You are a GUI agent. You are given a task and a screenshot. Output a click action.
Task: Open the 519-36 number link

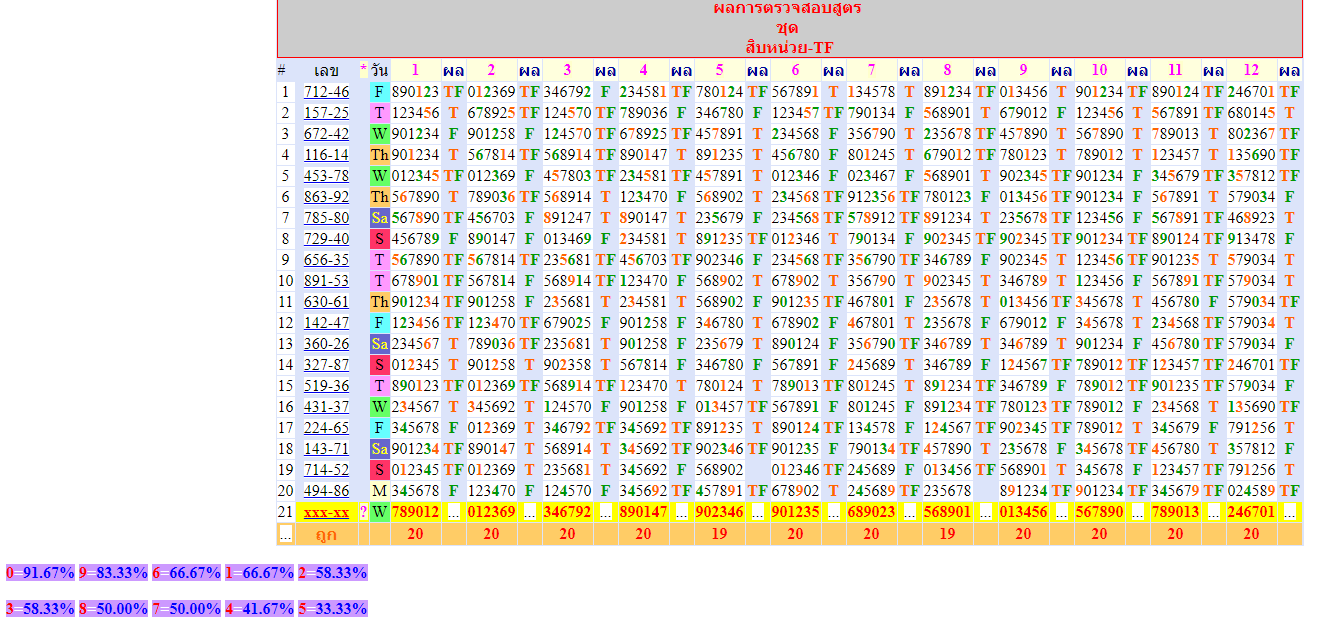(327, 386)
